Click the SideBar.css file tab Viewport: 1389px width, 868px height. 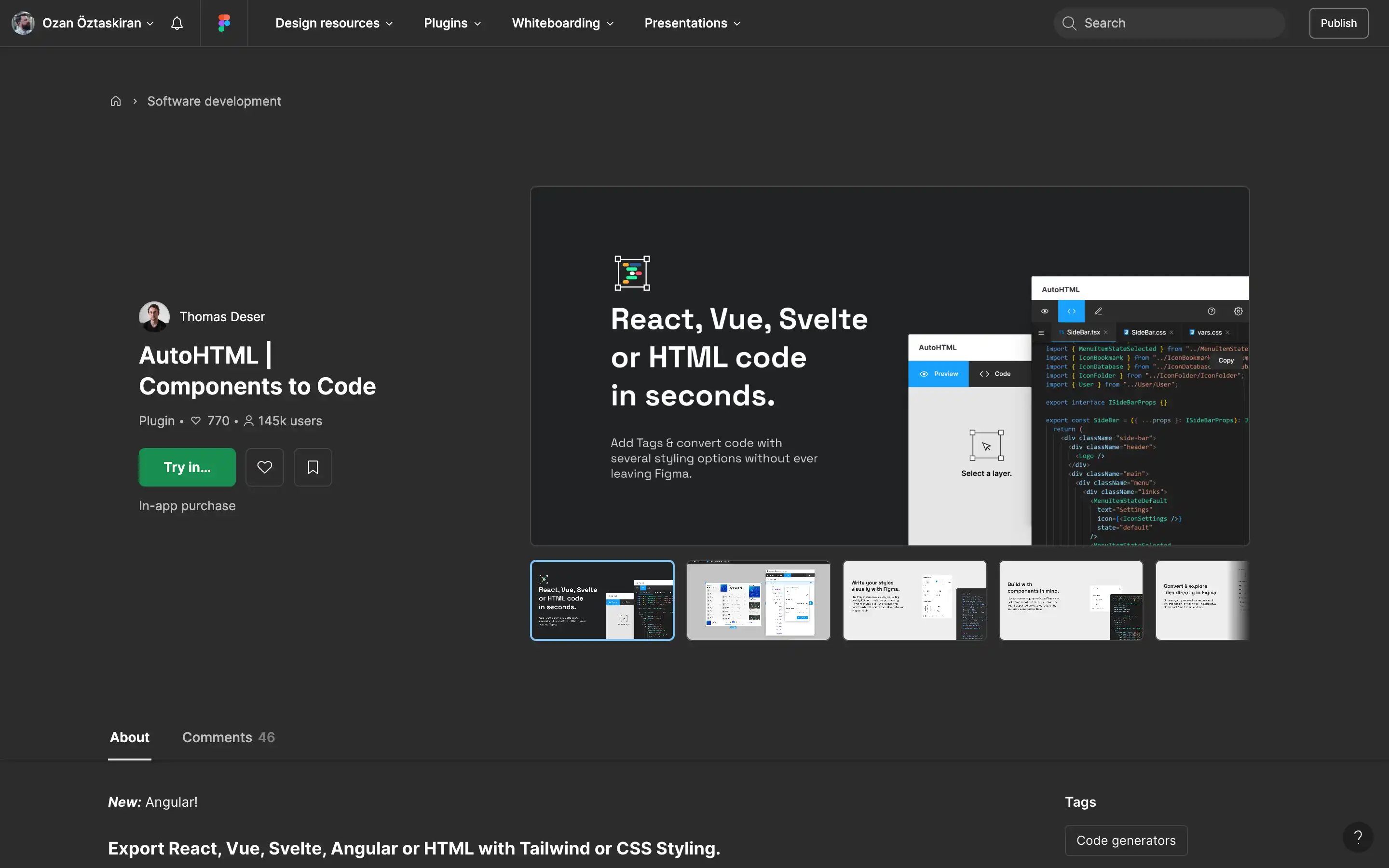click(x=1147, y=332)
